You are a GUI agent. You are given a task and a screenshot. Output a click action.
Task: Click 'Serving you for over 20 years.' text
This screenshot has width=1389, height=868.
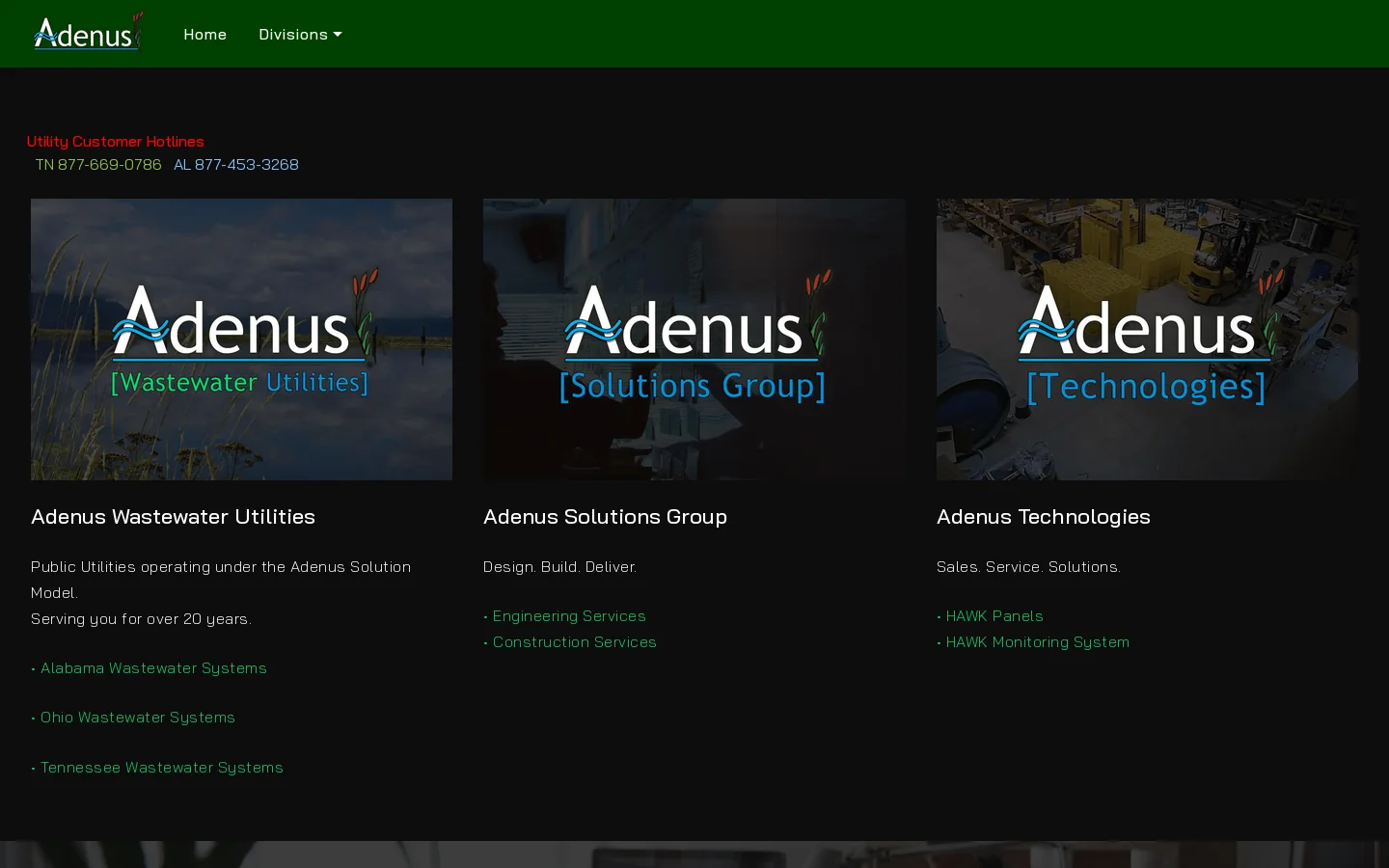click(141, 619)
